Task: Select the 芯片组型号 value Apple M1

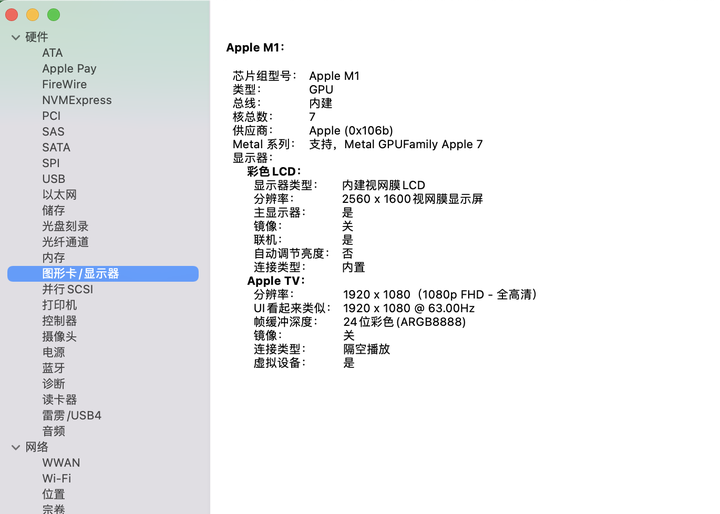Action: [x=334, y=76]
